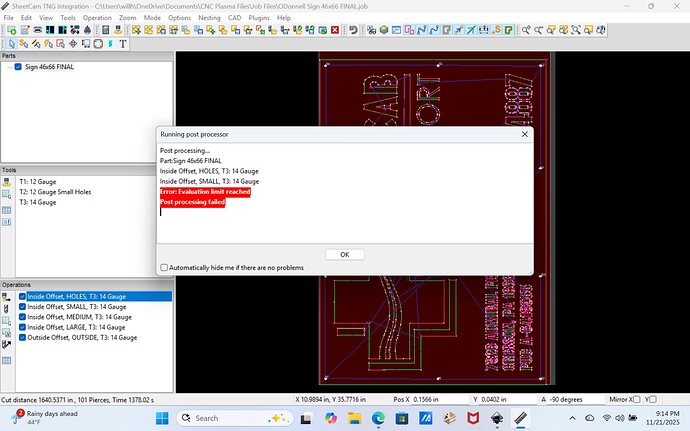This screenshot has height=431, width=690.
Task: Toggle the Mirror X checkbox in status bar
Action: click(x=636, y=399)
